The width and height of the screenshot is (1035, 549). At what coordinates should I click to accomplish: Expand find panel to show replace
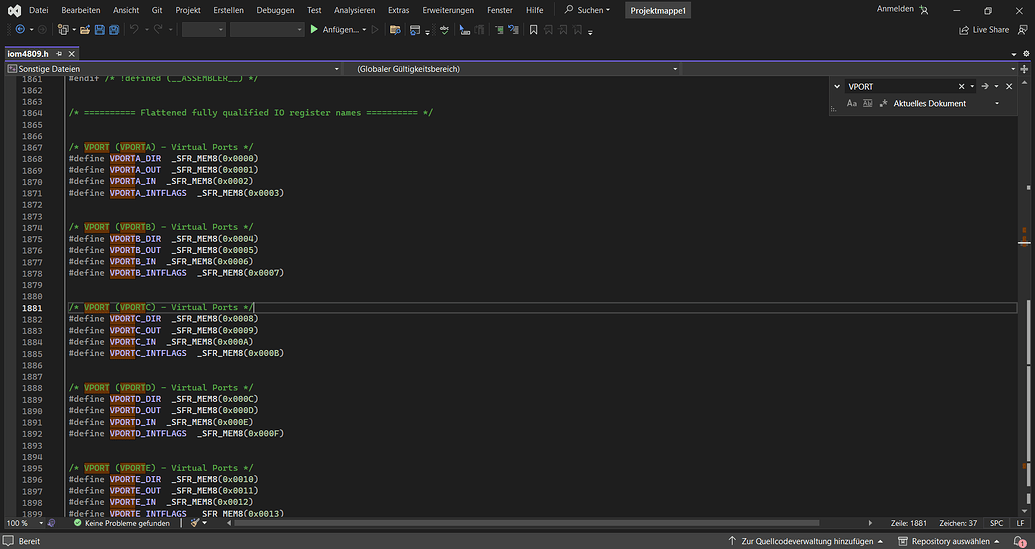pyautogui.click(x=838, y=87)
